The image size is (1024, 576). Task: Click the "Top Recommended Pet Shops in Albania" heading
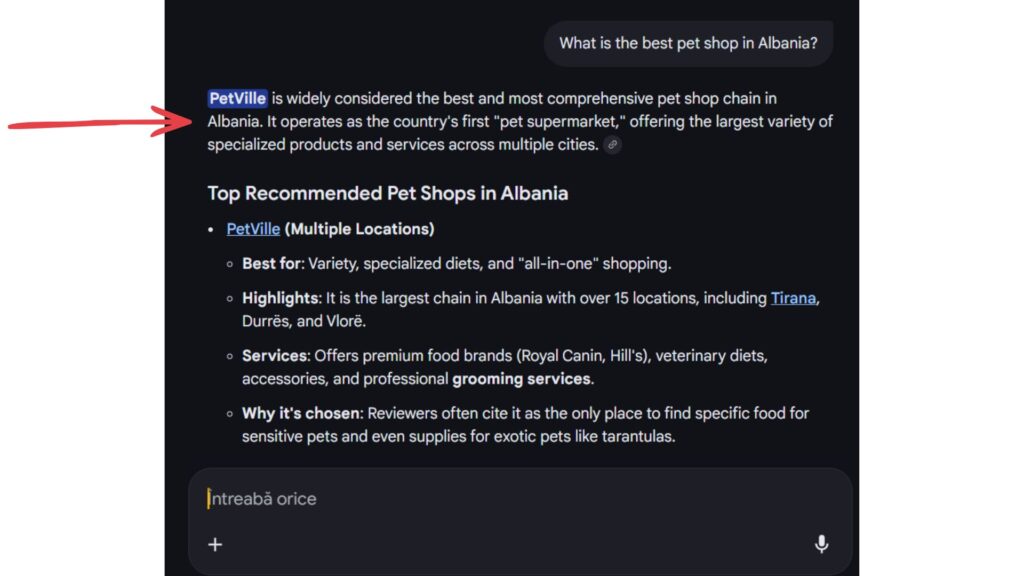[x=387, y=193]
